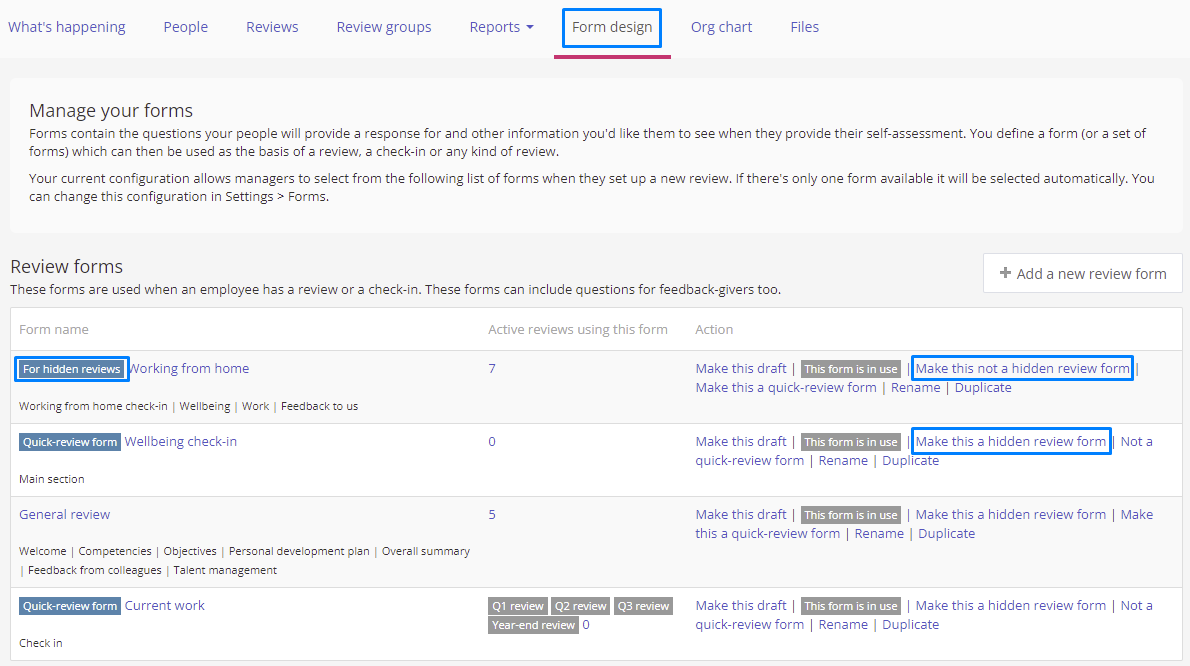Open Current work's 0 active reviews link
This screenshot has width=1190, height=666.
[x=586, y=625]
